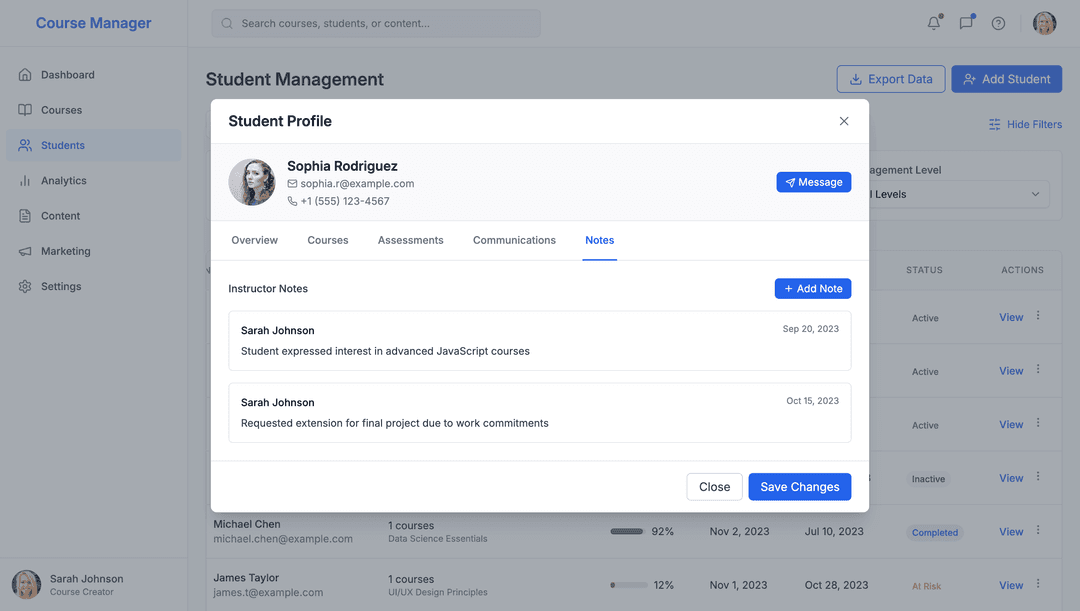The image size is (1080, 611).
Task: Click the help question mark icon
Action: pos(998,23)
